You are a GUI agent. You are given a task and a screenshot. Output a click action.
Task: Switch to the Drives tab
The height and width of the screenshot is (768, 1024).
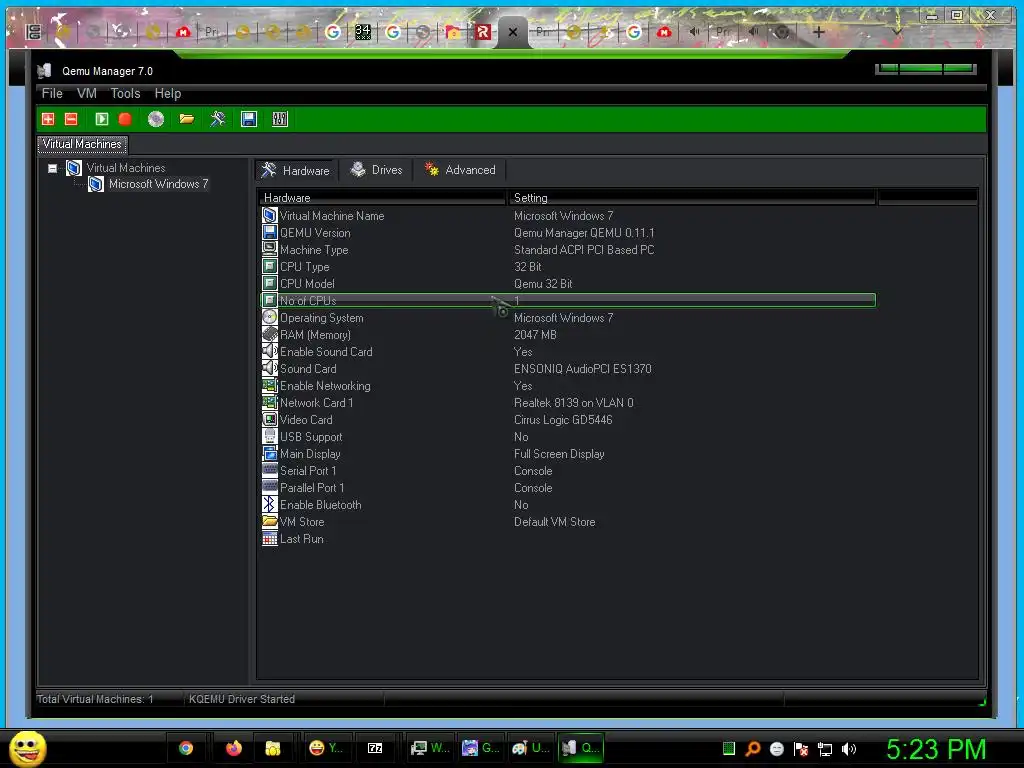376,170
